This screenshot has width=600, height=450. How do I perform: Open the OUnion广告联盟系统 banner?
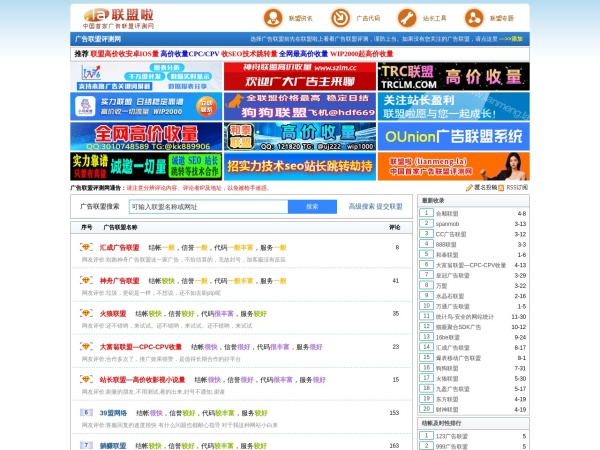point(454,136)
